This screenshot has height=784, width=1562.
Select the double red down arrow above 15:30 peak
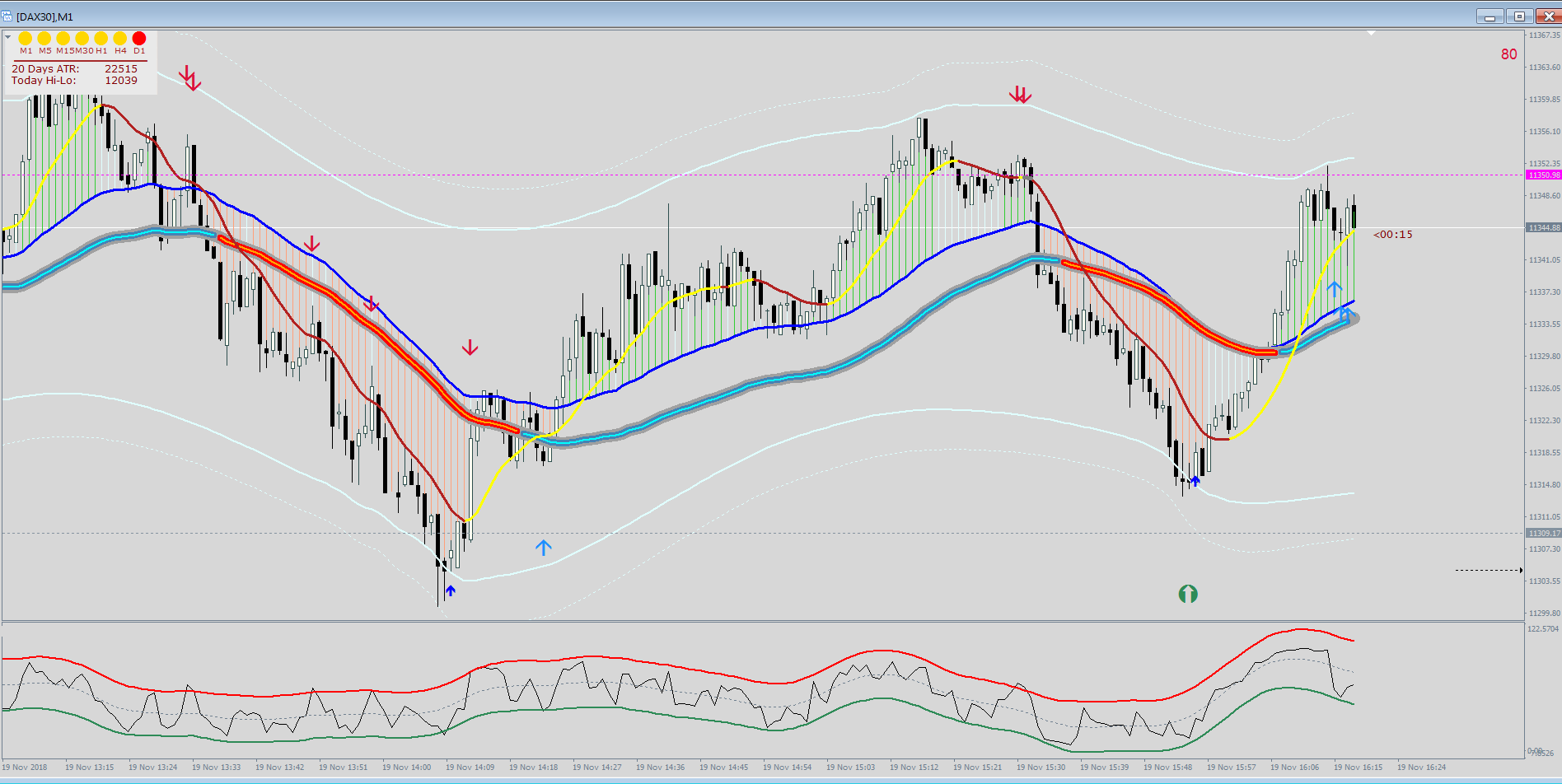(x=1021, y=95)
